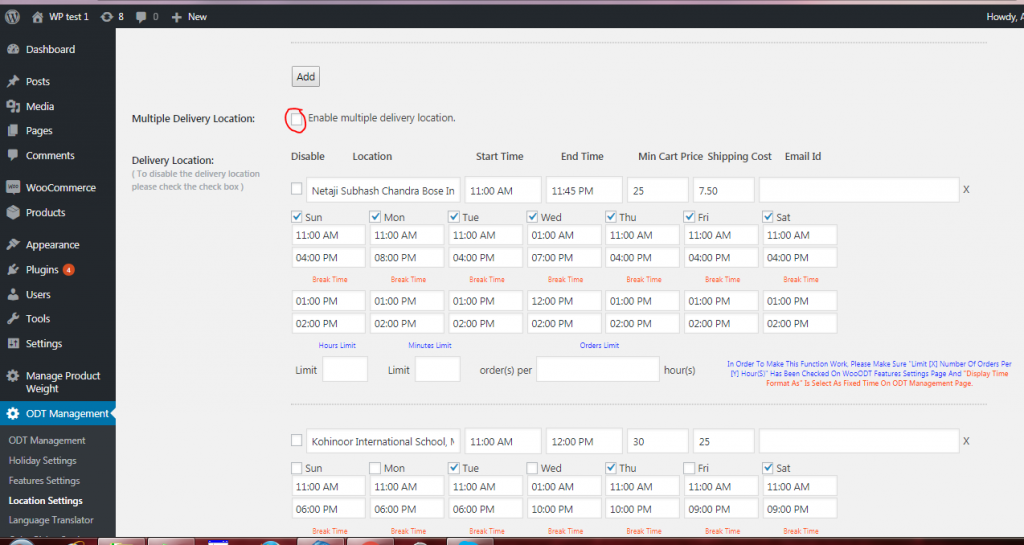Click the 11:45 PM end time field

pyautogui.click(x=584, y=190)
